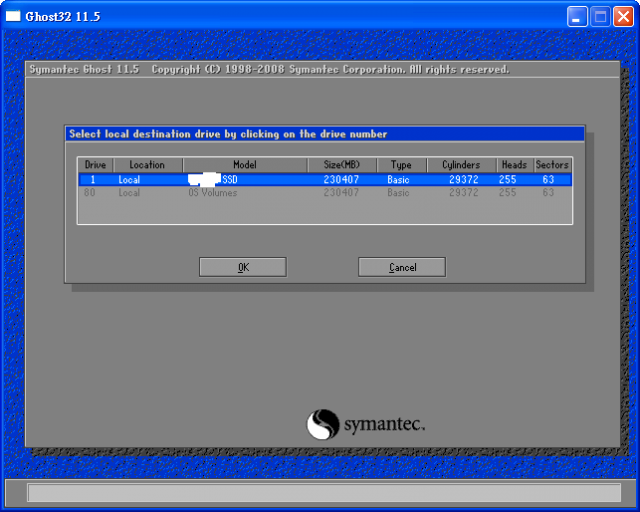This screenshot has height=512, width=640.
Task: Click Local location in drive 1 row
Action: 129,179
